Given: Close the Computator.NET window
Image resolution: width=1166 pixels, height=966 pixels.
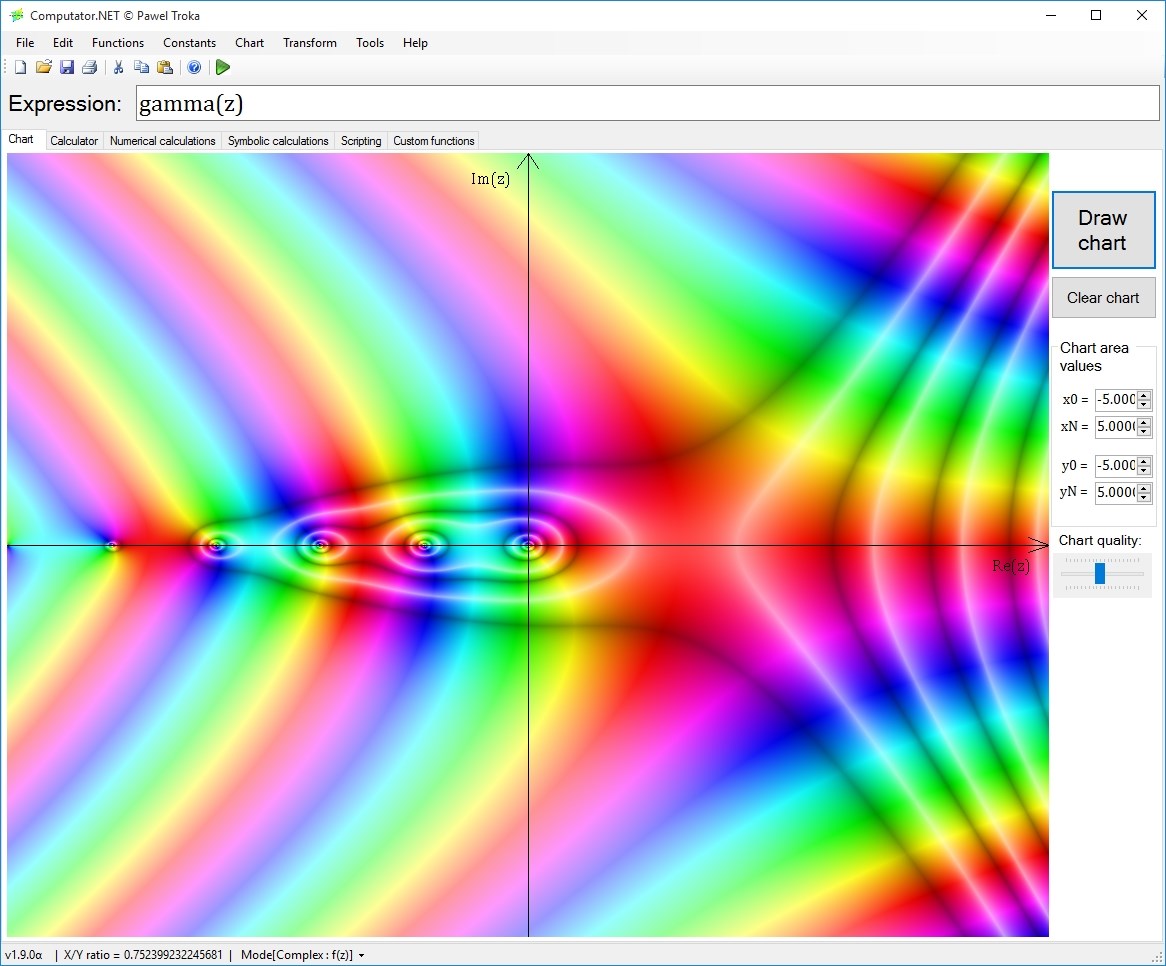Looking at the screenshot, I should tap(1141, 16).
